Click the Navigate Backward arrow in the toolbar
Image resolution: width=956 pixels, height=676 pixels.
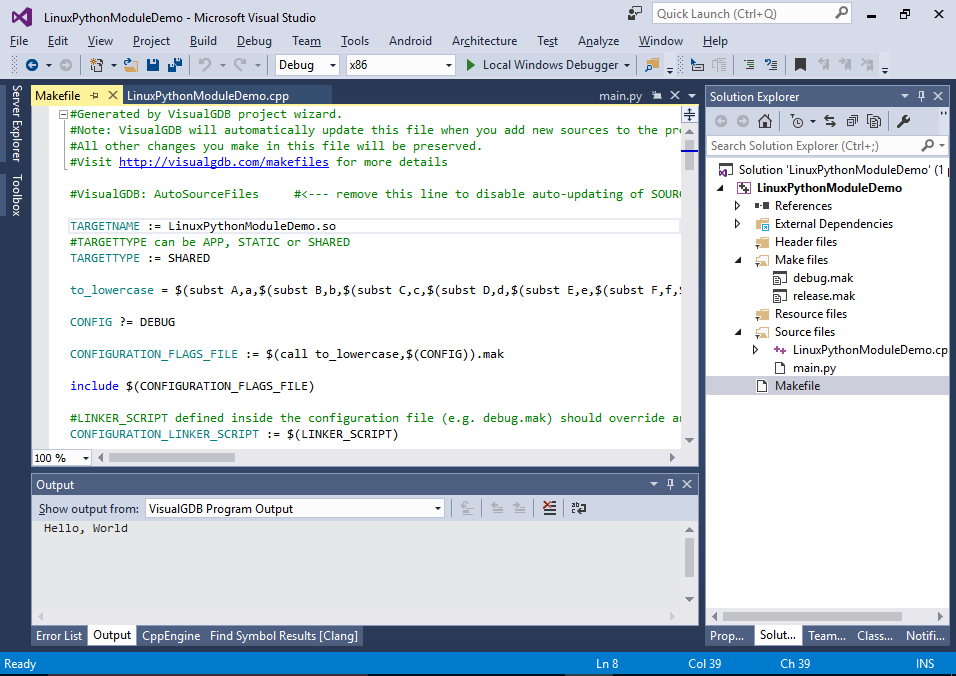pos(32,65)
